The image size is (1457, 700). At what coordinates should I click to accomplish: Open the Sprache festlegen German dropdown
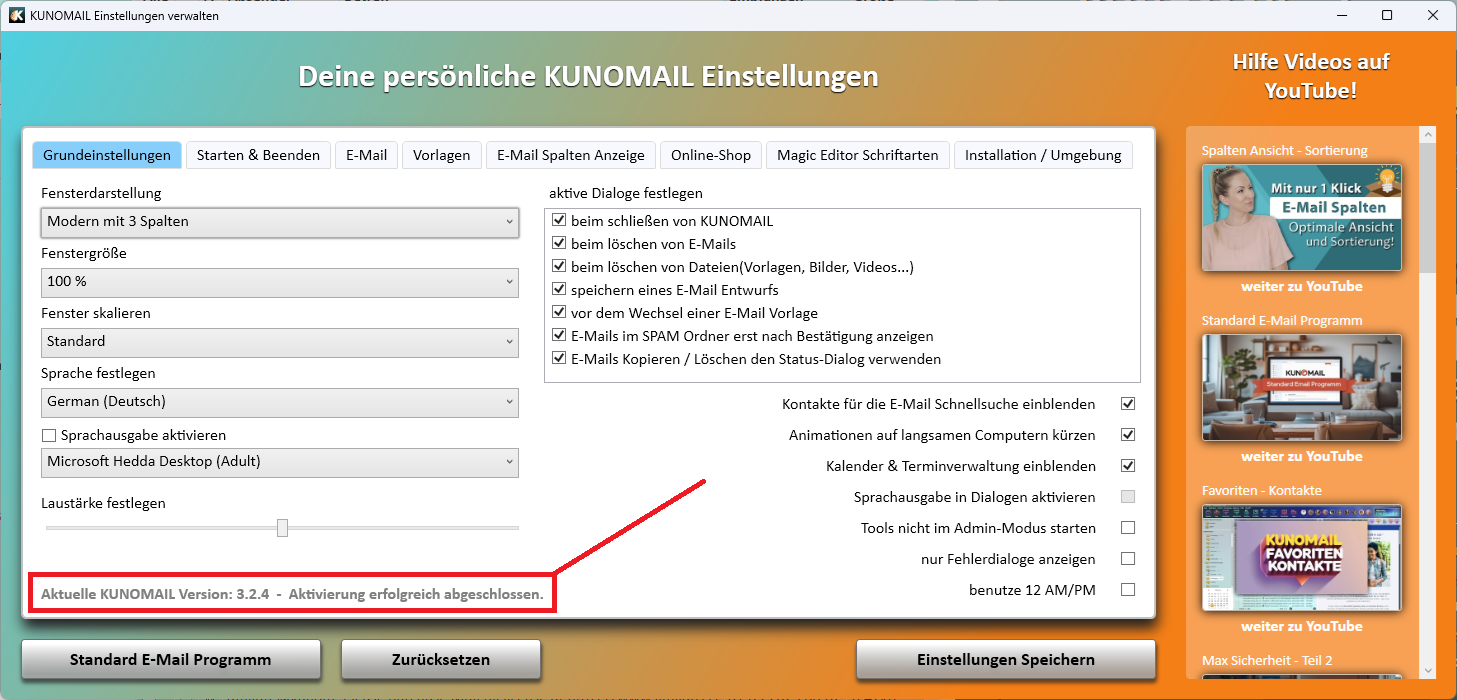pos(280,402)
